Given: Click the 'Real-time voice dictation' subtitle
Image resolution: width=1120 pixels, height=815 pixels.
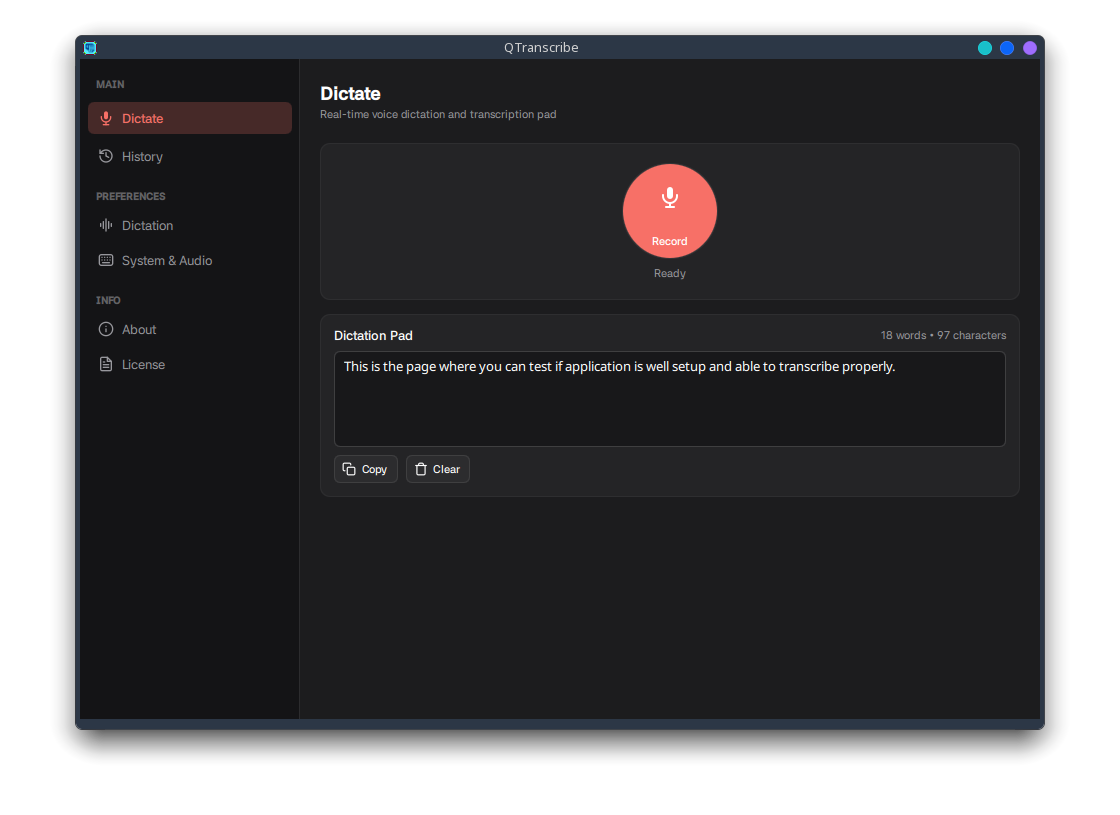Looking at the screenshot, I should [439, 114].
